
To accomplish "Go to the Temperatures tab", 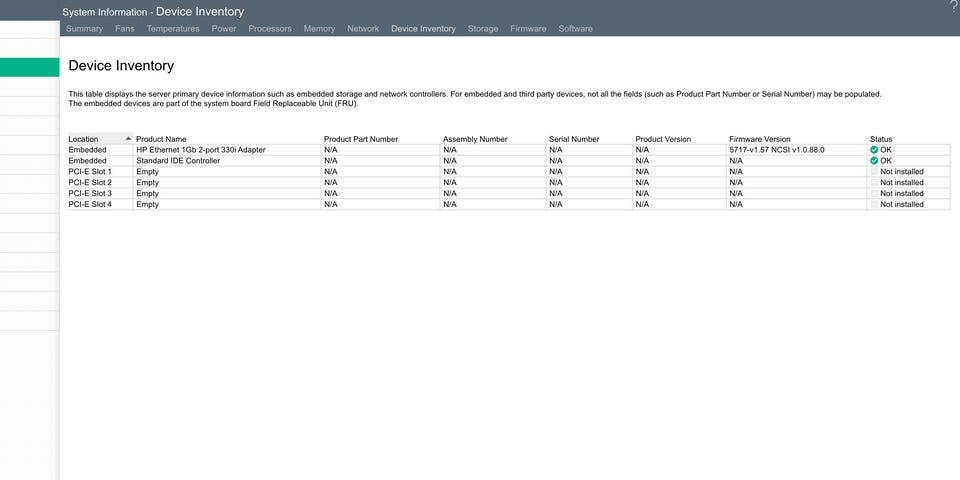I will point(173,29).
